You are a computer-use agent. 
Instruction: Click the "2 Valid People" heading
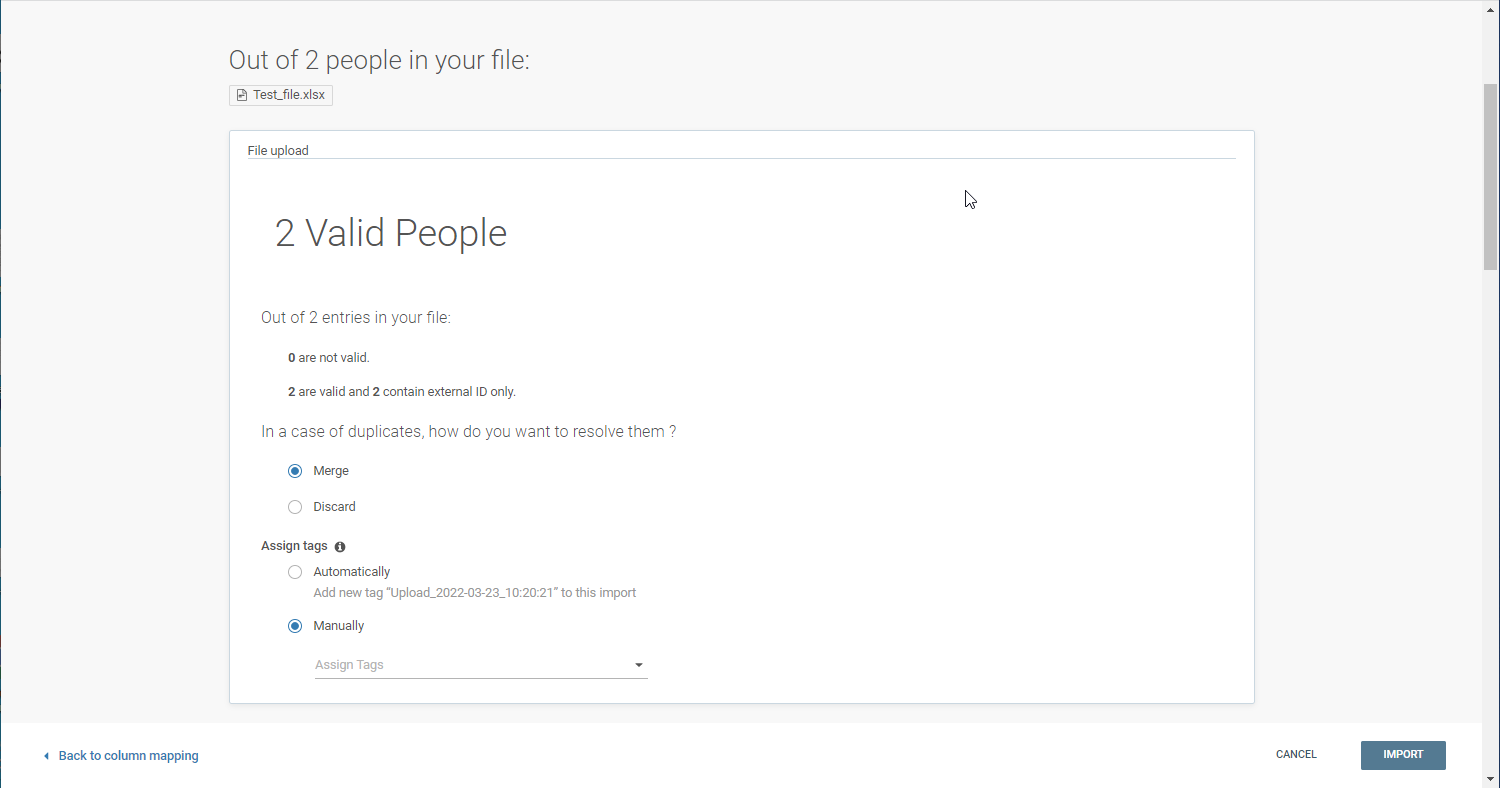(x=391, y=233)
